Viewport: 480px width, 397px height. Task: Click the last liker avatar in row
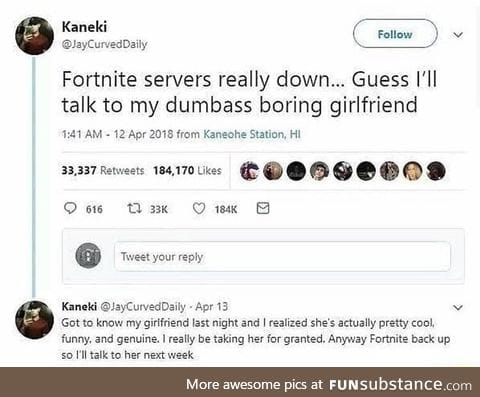436,171
